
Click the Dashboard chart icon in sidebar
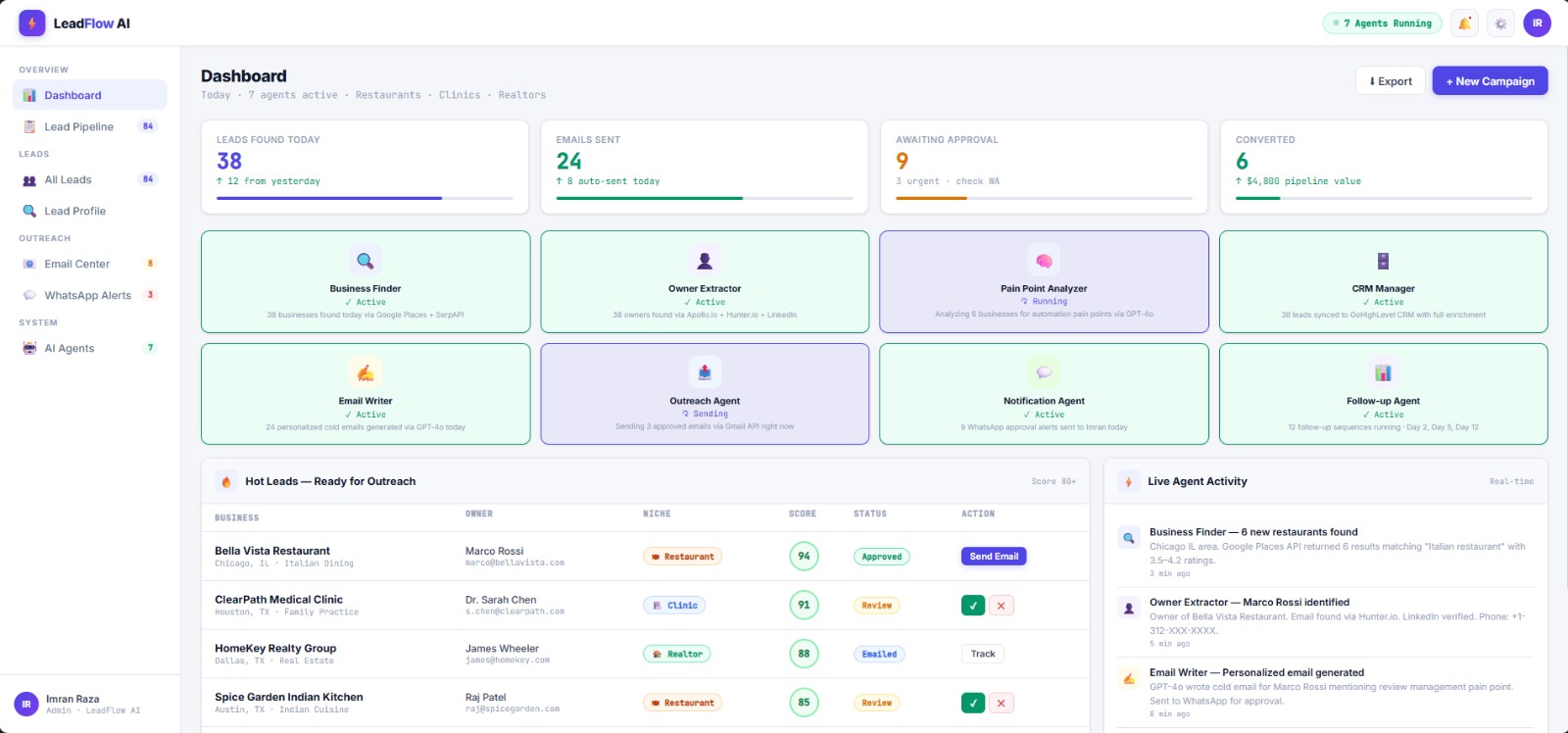click(29, 95)
